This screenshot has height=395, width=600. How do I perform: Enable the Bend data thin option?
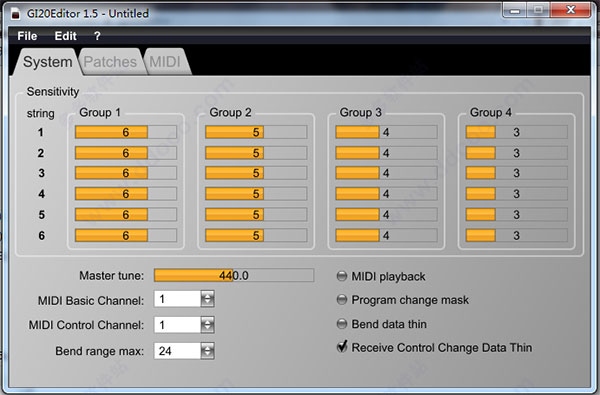pos(342,324)
